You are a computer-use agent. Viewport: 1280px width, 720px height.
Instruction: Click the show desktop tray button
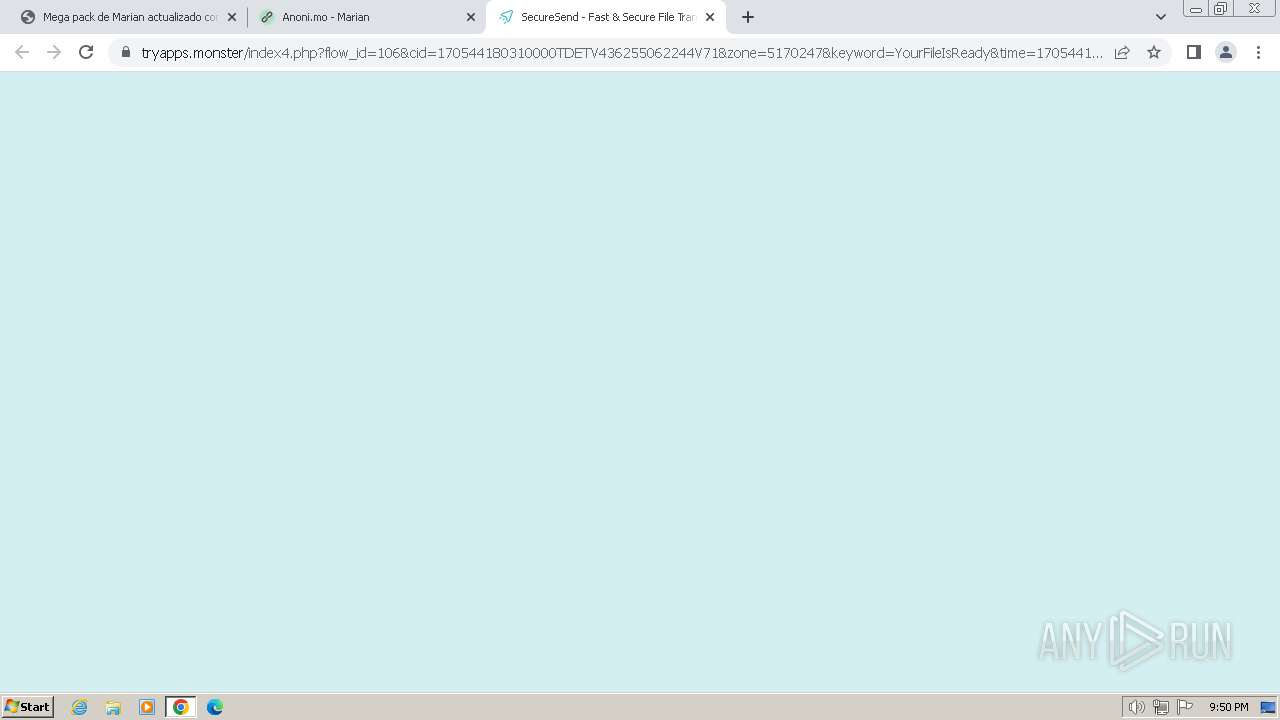[1268, 707]
